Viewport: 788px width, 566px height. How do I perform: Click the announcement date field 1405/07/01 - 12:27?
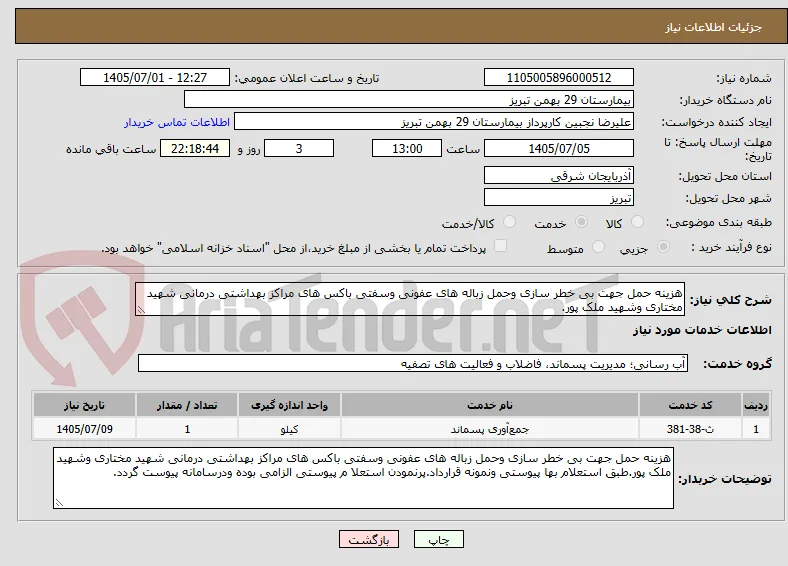click(x=155, y=77)
